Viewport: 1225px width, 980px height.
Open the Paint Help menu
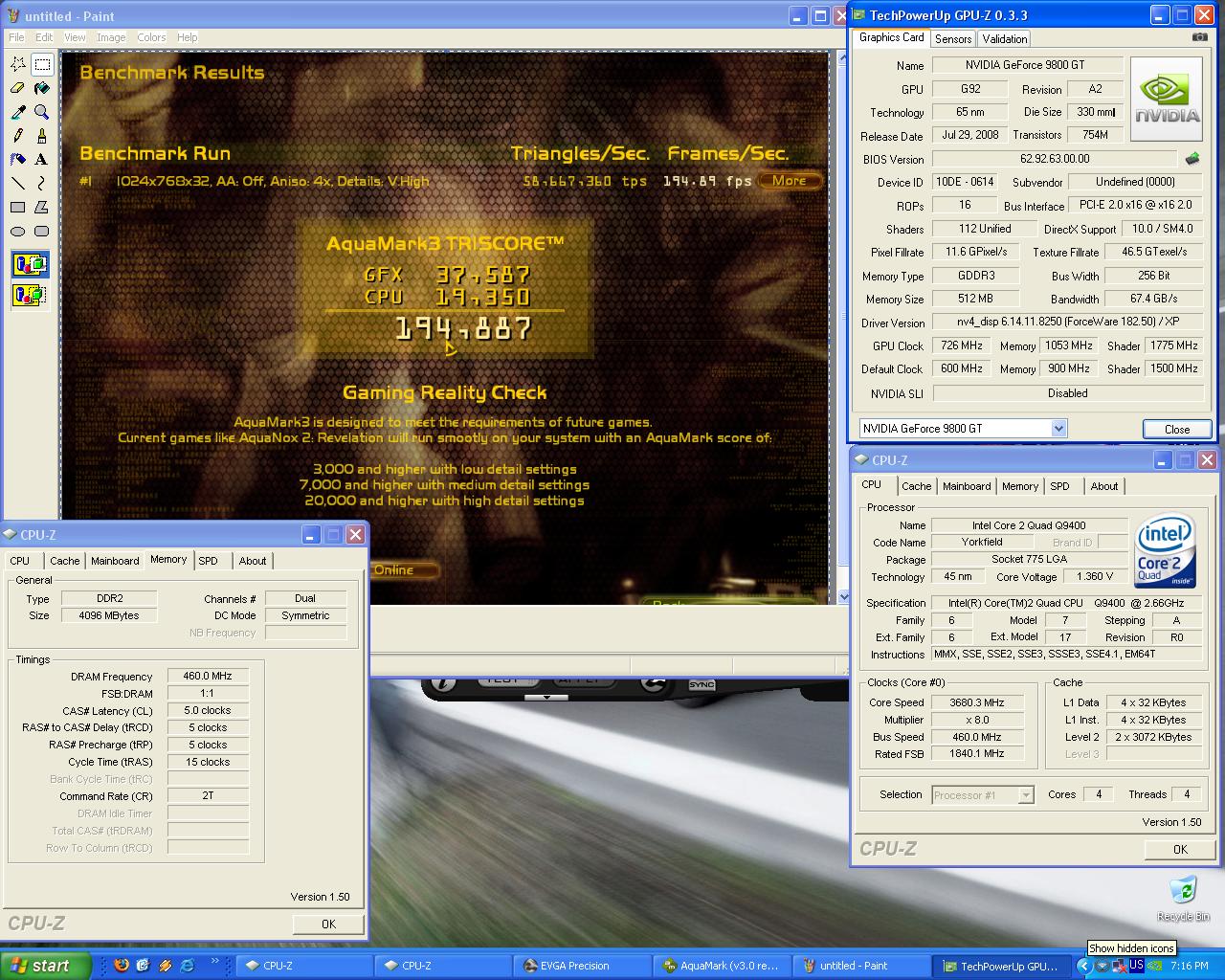(187, 37)
